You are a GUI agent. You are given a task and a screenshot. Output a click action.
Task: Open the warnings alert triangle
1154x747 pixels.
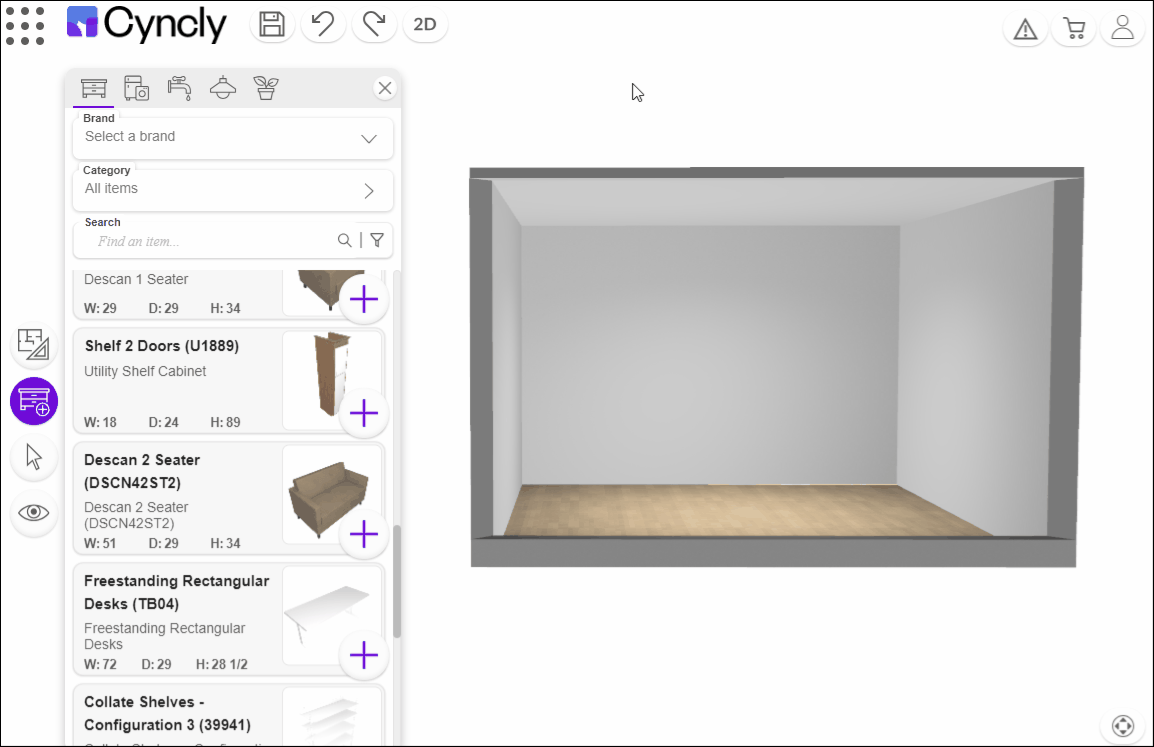coord(1025,29)
